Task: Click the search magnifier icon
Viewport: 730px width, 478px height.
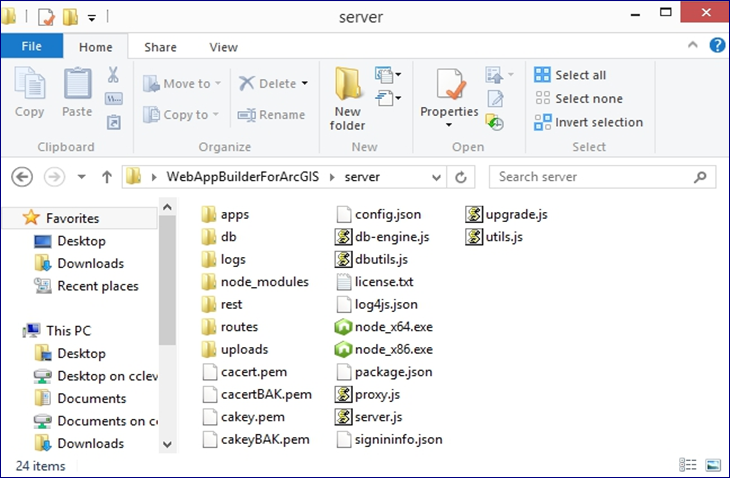Action: pos(700,177)
